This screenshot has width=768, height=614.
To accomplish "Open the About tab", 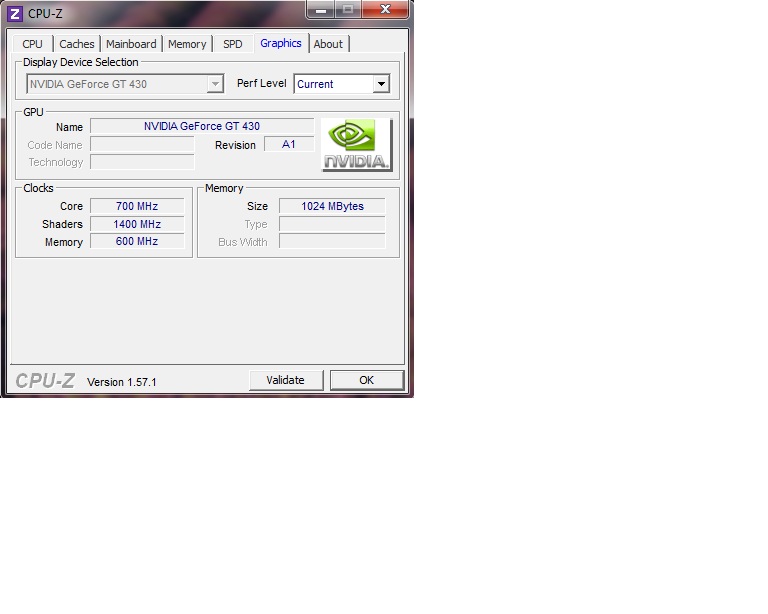I will tap(328, 44).
